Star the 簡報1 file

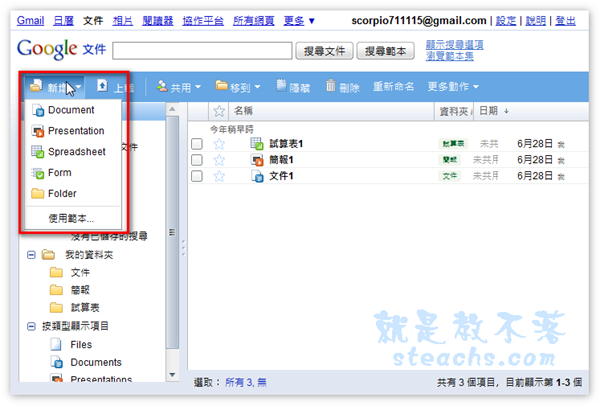point(219,160)
